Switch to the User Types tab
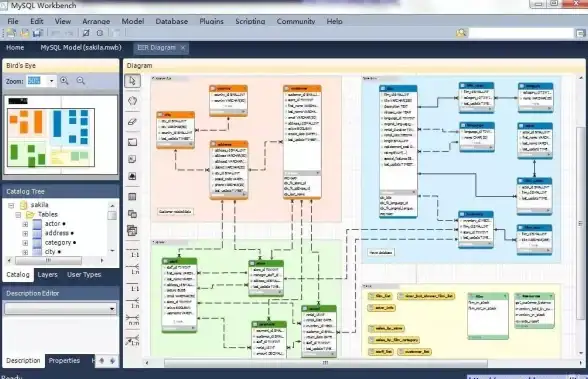Screen dimensions: 588x379 (84, 275)
